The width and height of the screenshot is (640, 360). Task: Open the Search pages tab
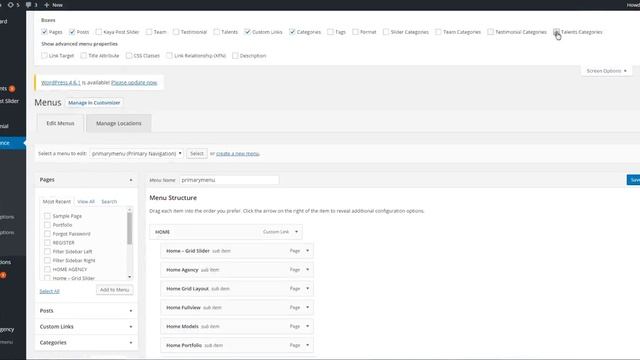click(109, 202)
